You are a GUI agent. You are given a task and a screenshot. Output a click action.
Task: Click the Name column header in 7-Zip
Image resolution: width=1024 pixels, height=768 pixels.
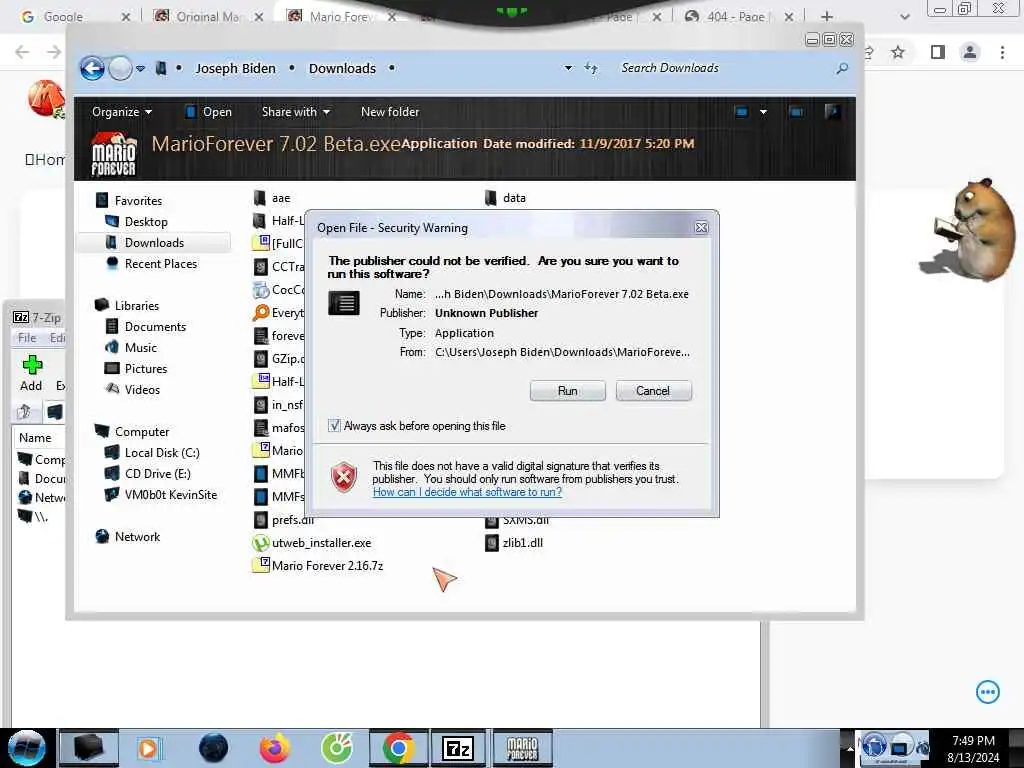pyautogui.click(x=35, y=438)
